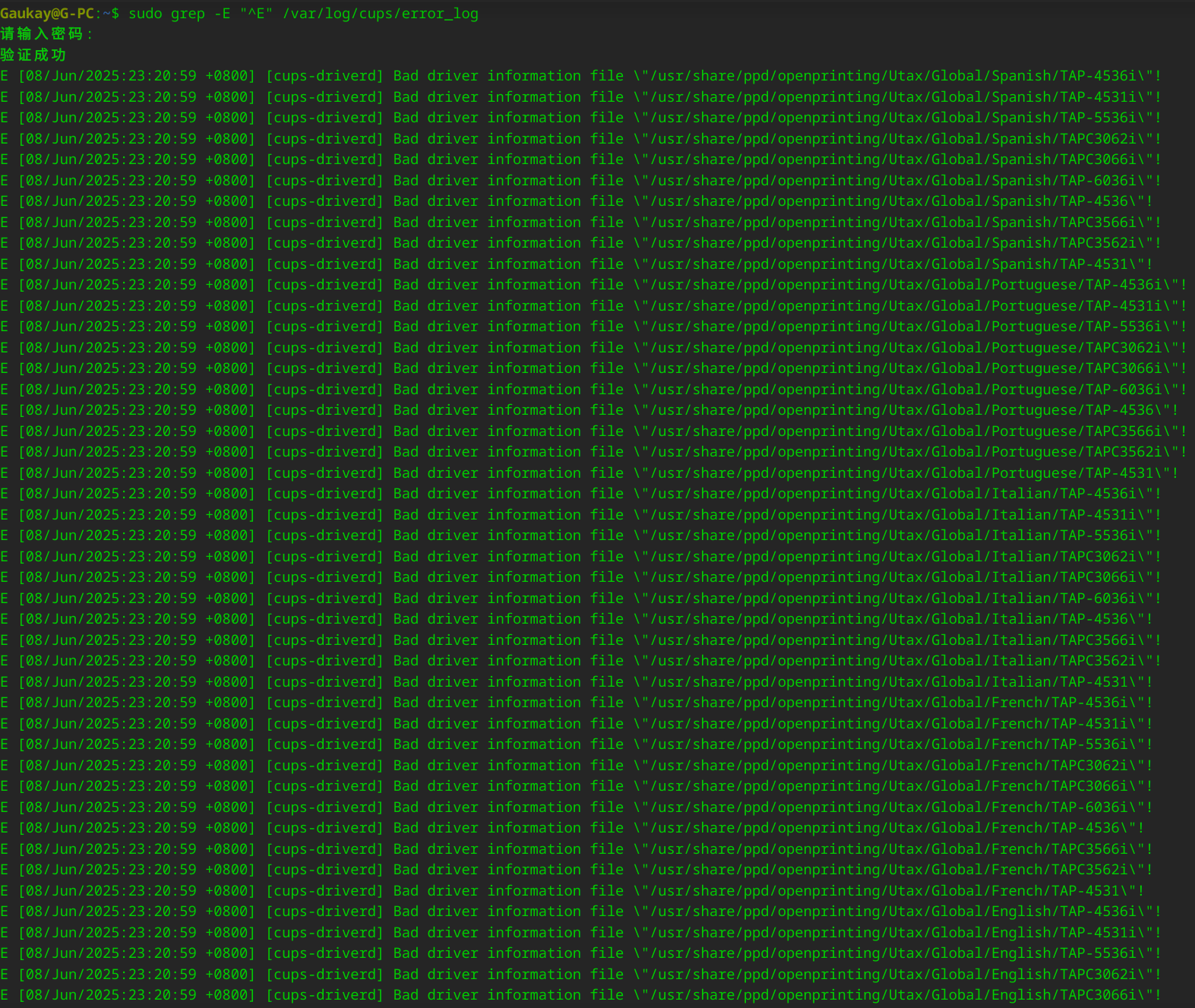
Task: Click the English/TAPC3066i error line
Action: click(580, 995)
